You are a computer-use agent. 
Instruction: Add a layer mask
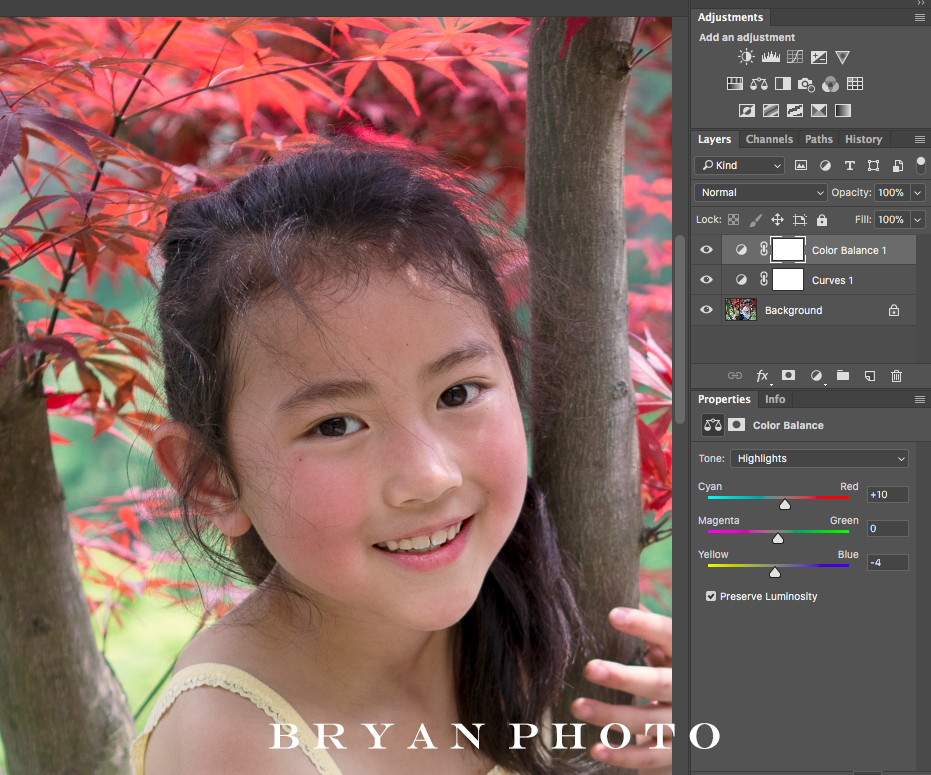[x=788, y=375]
